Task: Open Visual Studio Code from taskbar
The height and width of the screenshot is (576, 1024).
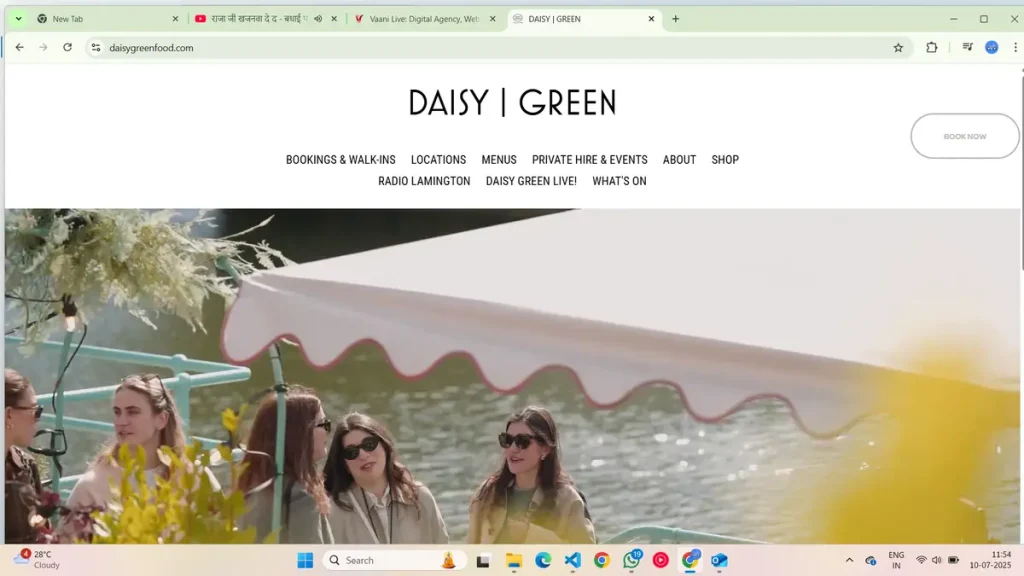Action: point(572,560)
